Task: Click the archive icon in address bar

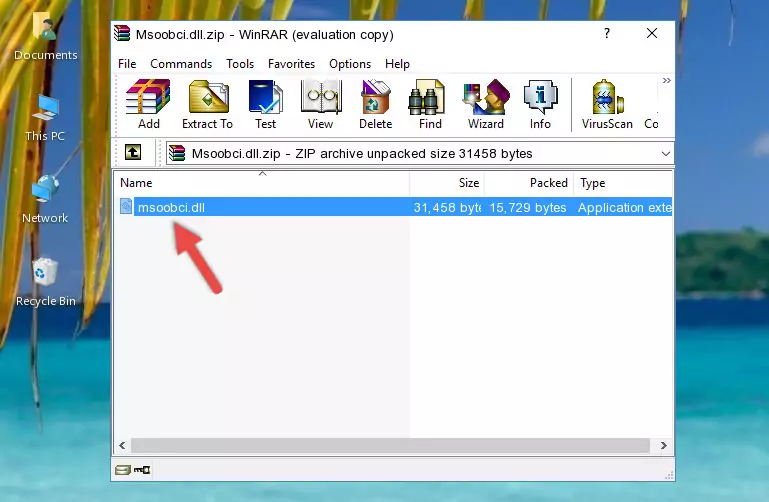Action: pos(177,153)
